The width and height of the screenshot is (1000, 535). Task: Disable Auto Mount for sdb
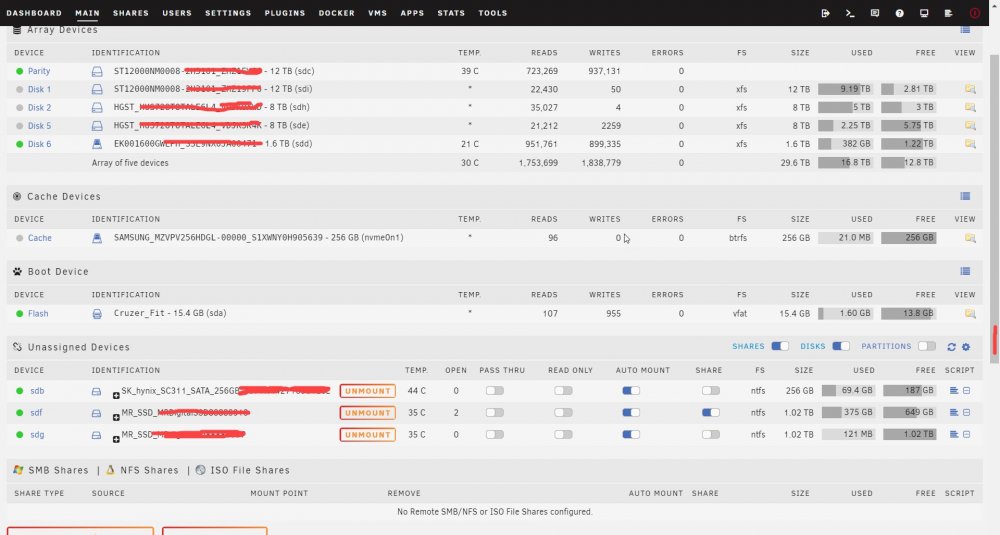tap(631, 391)
